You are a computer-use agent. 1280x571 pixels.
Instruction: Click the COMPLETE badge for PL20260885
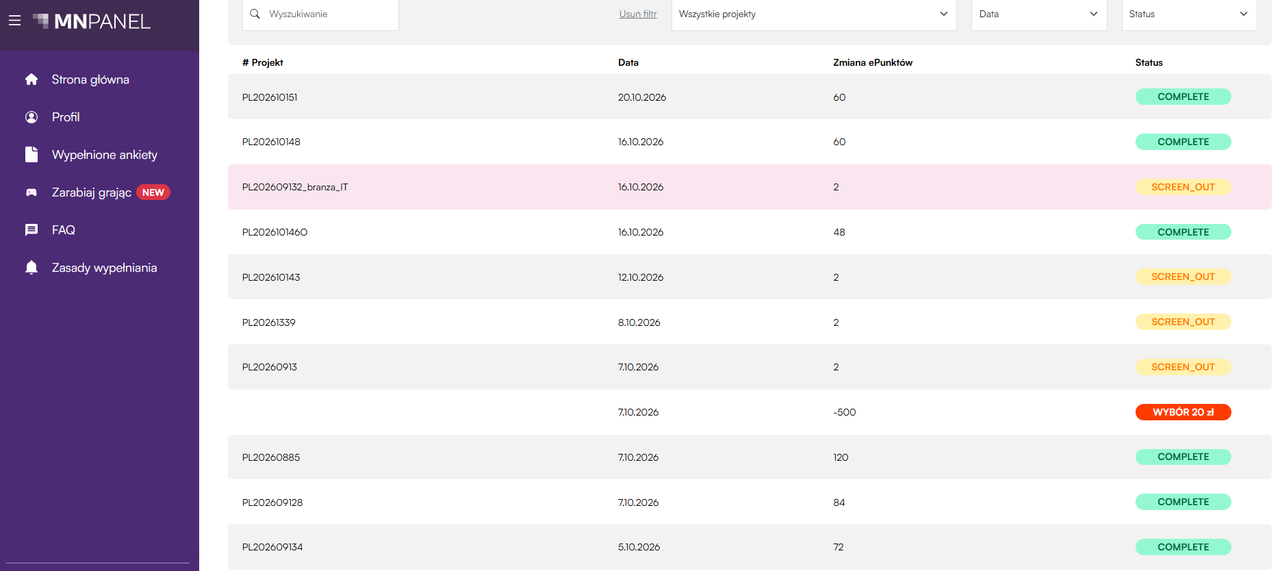[1183, 457]
